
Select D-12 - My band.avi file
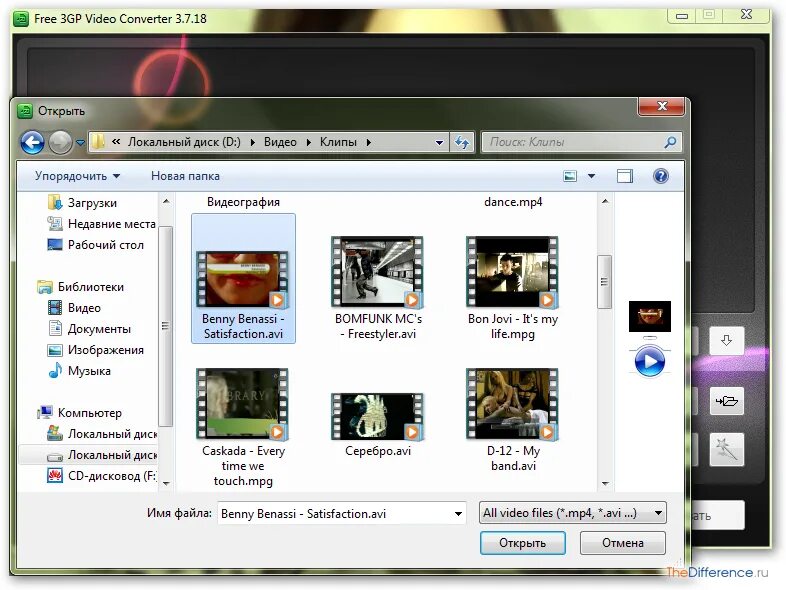pos(513,420)
